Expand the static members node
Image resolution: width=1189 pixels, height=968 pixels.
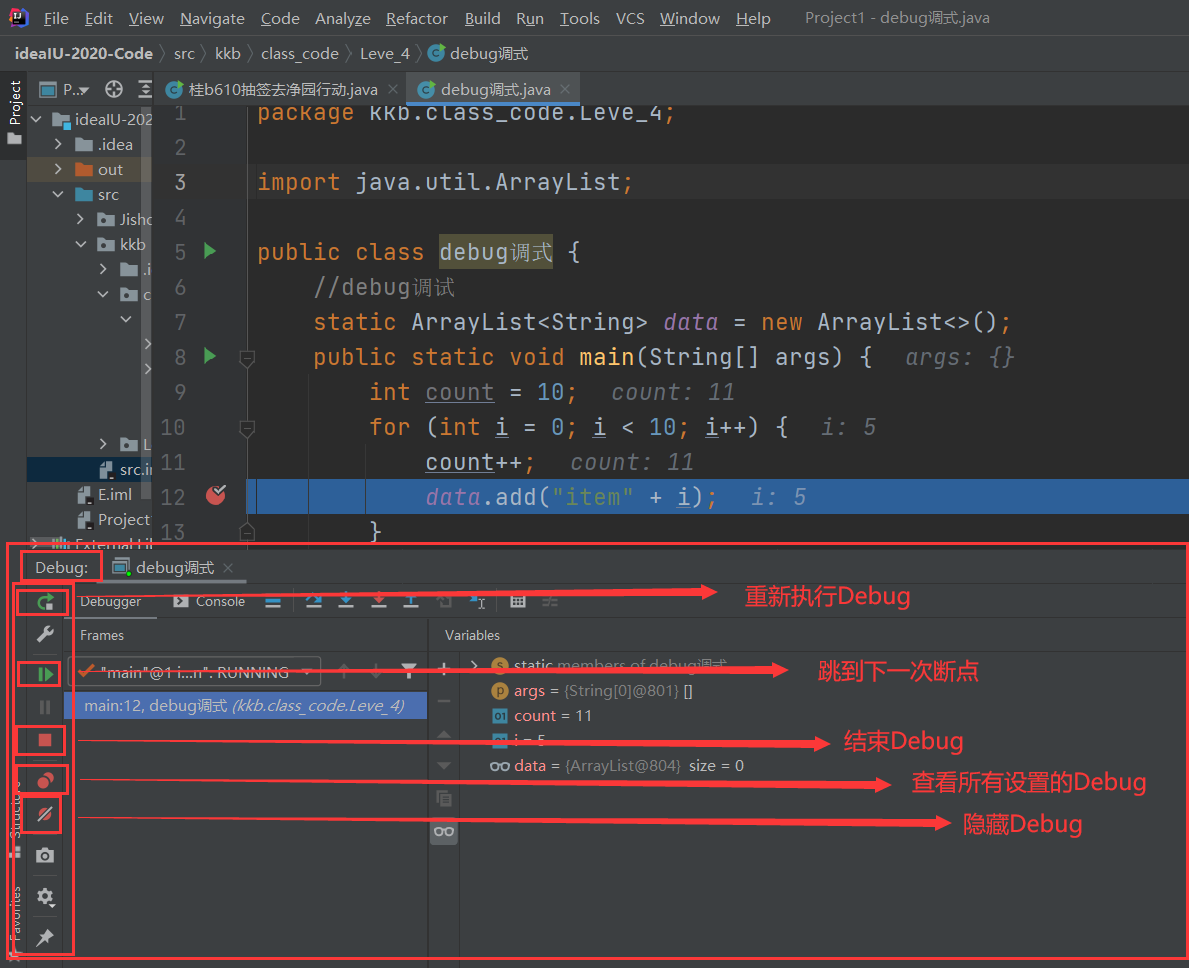475,666
